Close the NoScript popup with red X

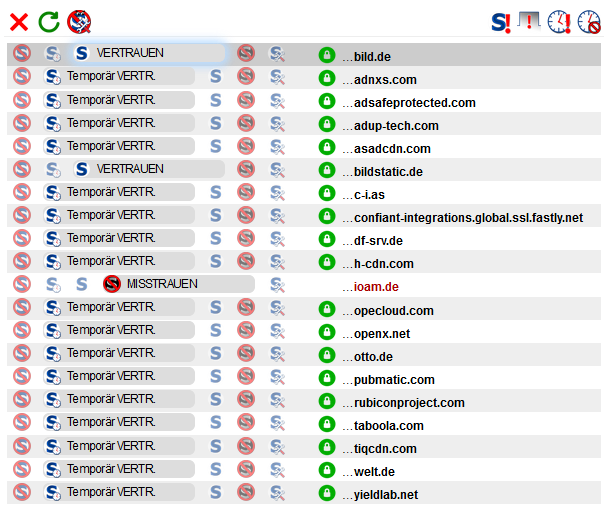pos(19,22)
